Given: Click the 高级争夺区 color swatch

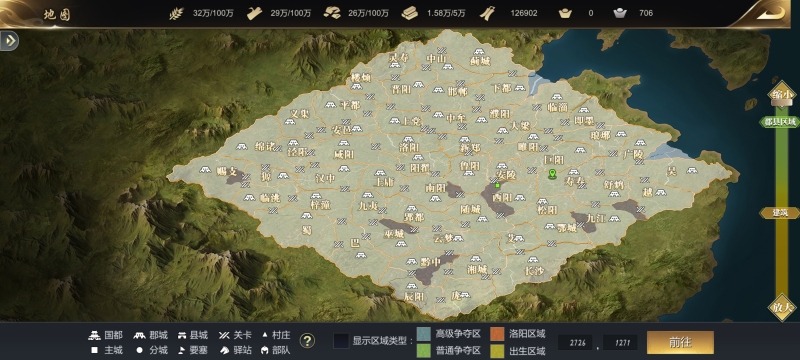Looking at the screenshot, I should (x=424, y=334).
